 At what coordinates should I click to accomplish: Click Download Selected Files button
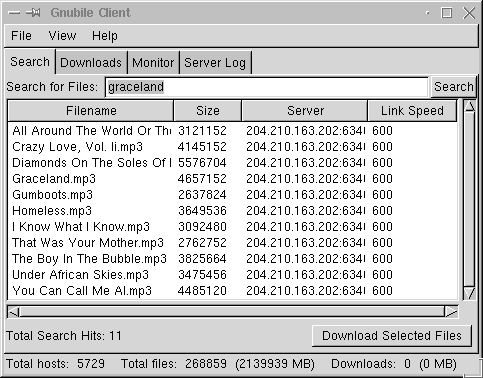coord(392,336)
